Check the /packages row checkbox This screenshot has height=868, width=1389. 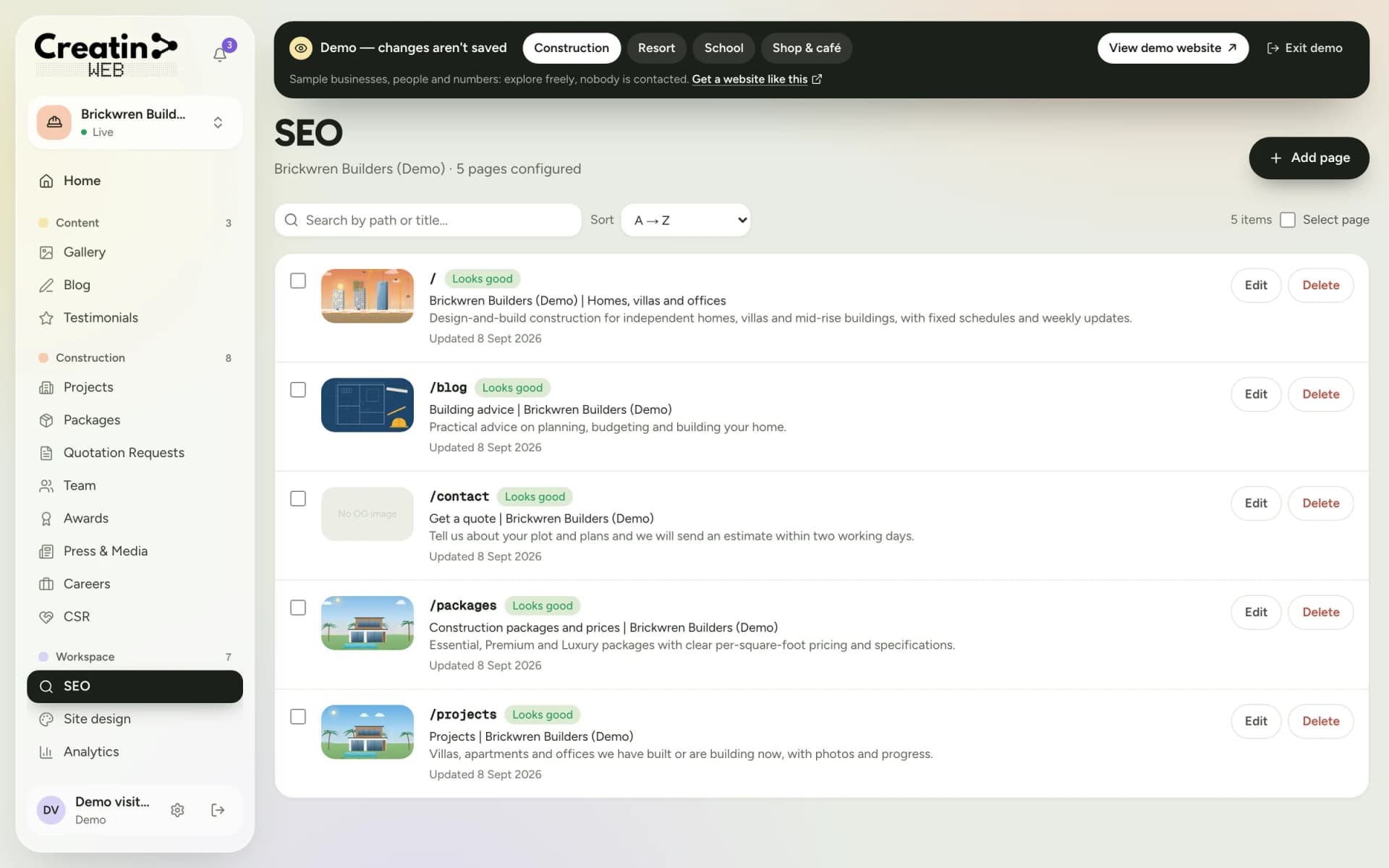click(x=298, y=608)
